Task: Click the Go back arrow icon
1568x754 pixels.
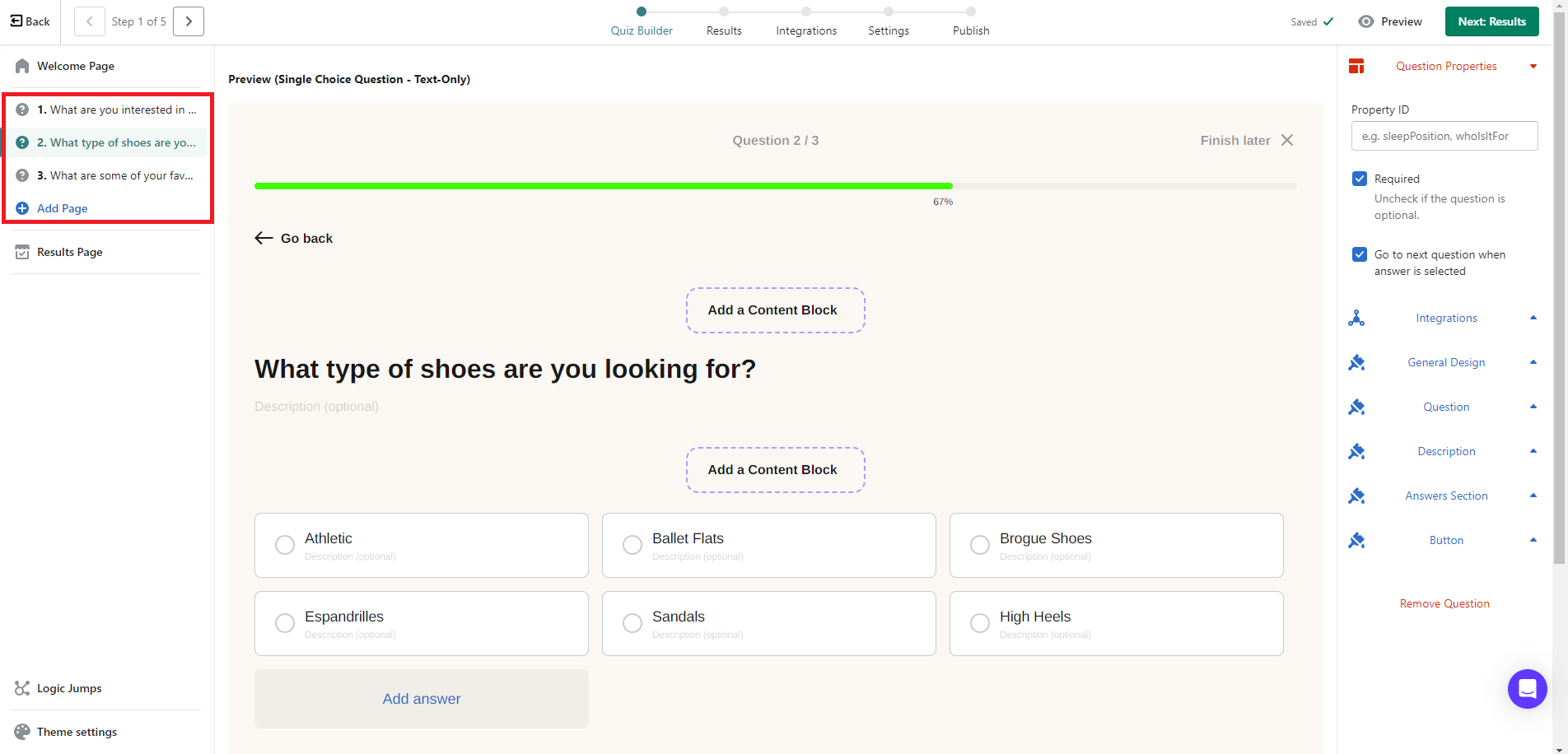Action: 264,238
